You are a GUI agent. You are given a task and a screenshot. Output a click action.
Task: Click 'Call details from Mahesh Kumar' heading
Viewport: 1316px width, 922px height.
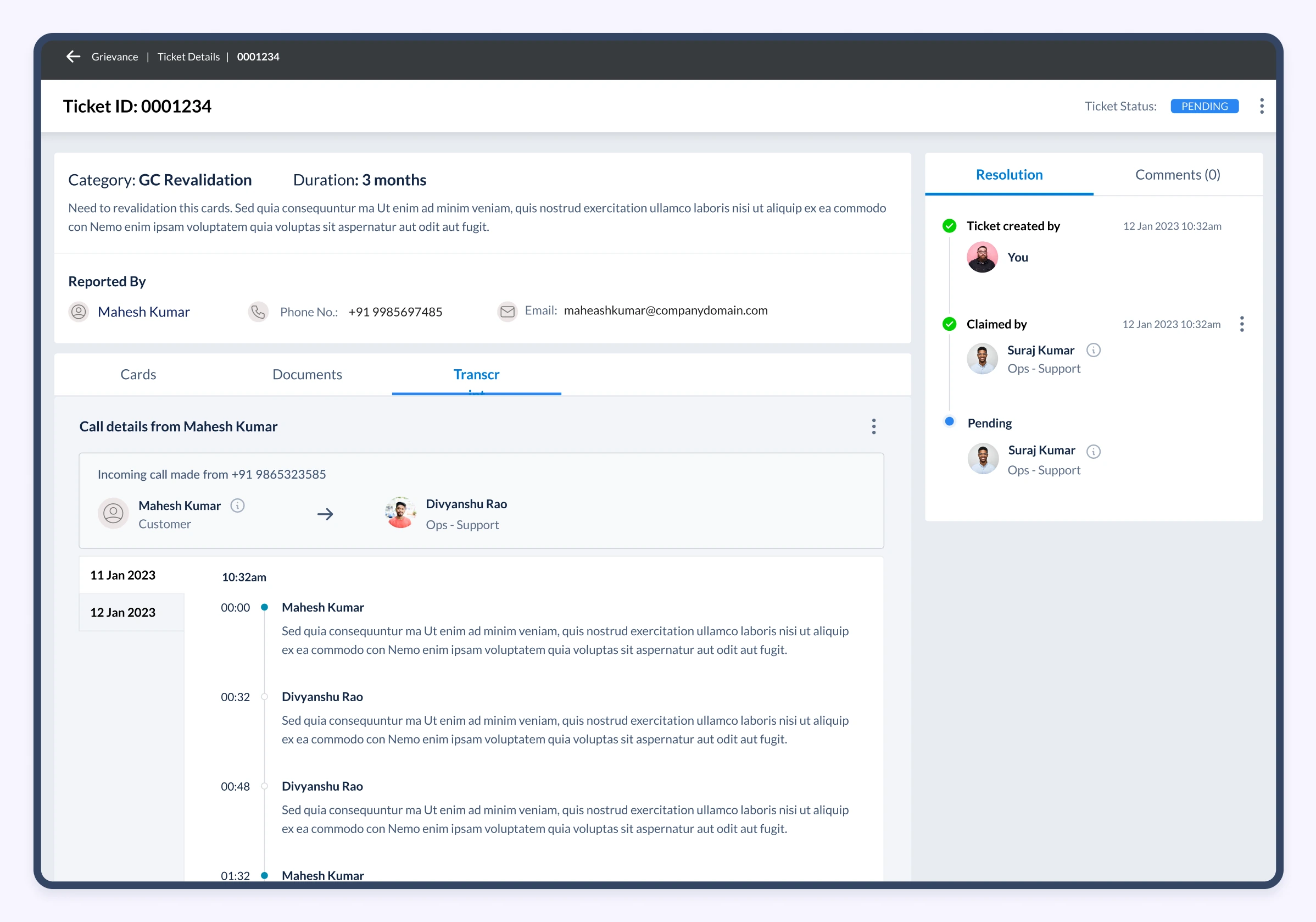pyautogui.click(x=179, y=426)
